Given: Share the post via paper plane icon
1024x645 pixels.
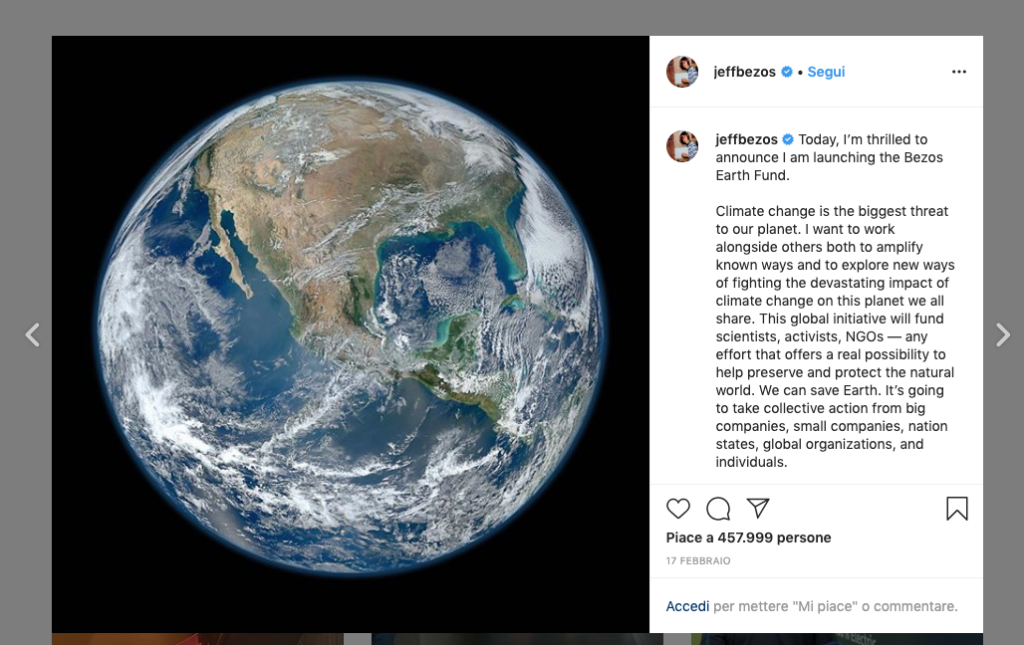Looking at the screenshot, I should point(758,508).
